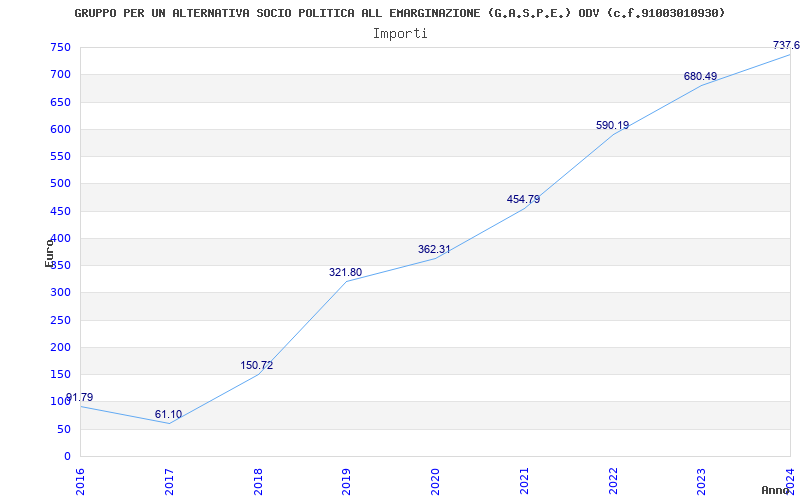
Task: Click the data label 680.49
Action: click(701, 77)
